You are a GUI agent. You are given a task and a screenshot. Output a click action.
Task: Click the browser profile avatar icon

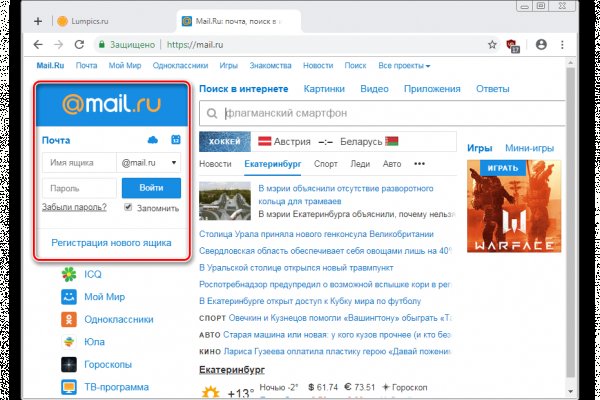click(541, 45)
